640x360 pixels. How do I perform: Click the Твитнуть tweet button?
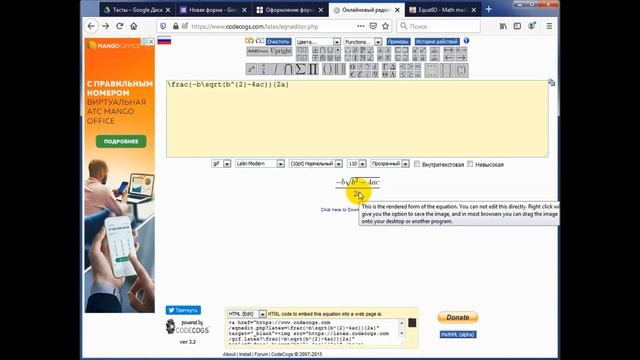coord(183,310)
